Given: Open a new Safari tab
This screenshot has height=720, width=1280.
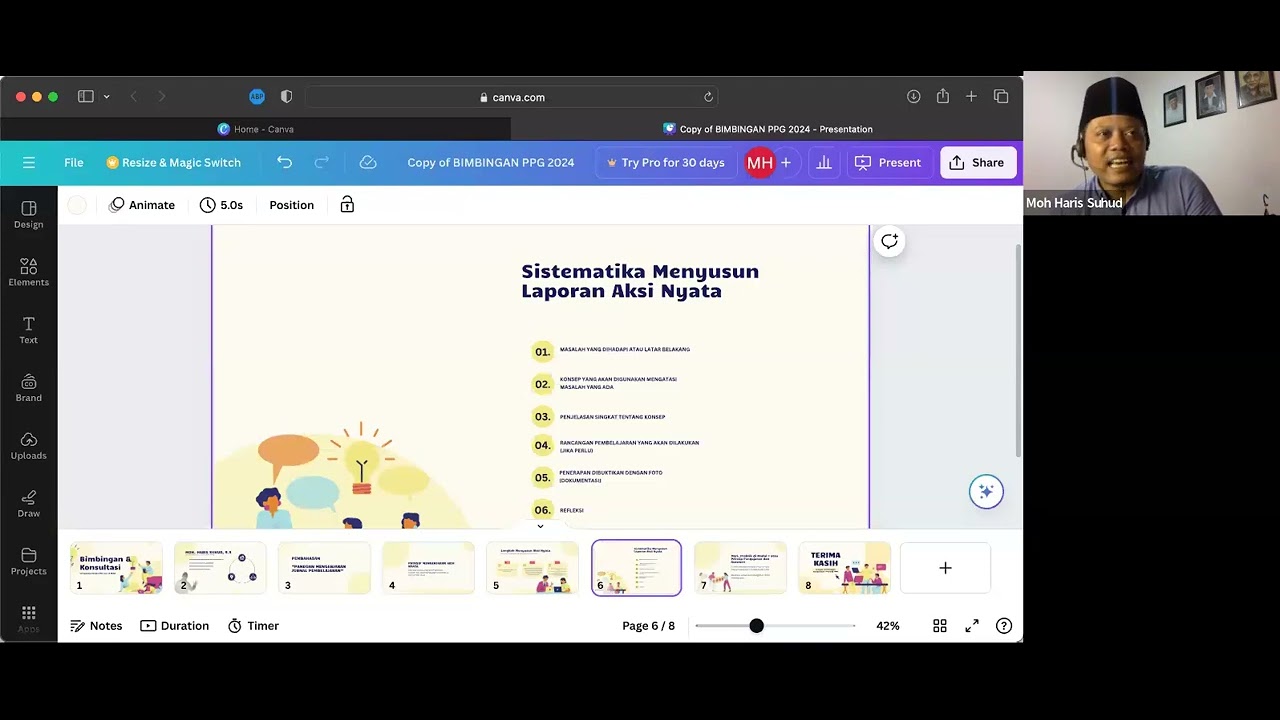Looking at the screenshot, I should [x=971, y=97].
